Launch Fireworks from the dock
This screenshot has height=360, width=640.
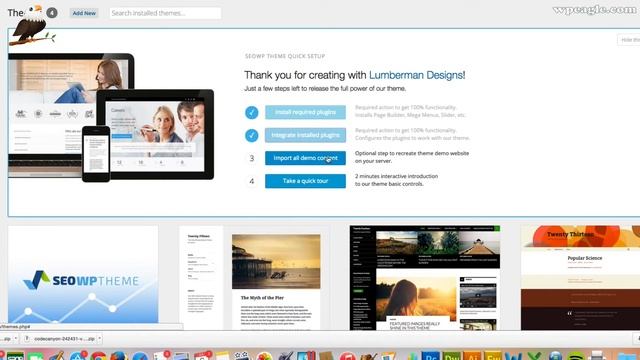[x=493, y=356]
